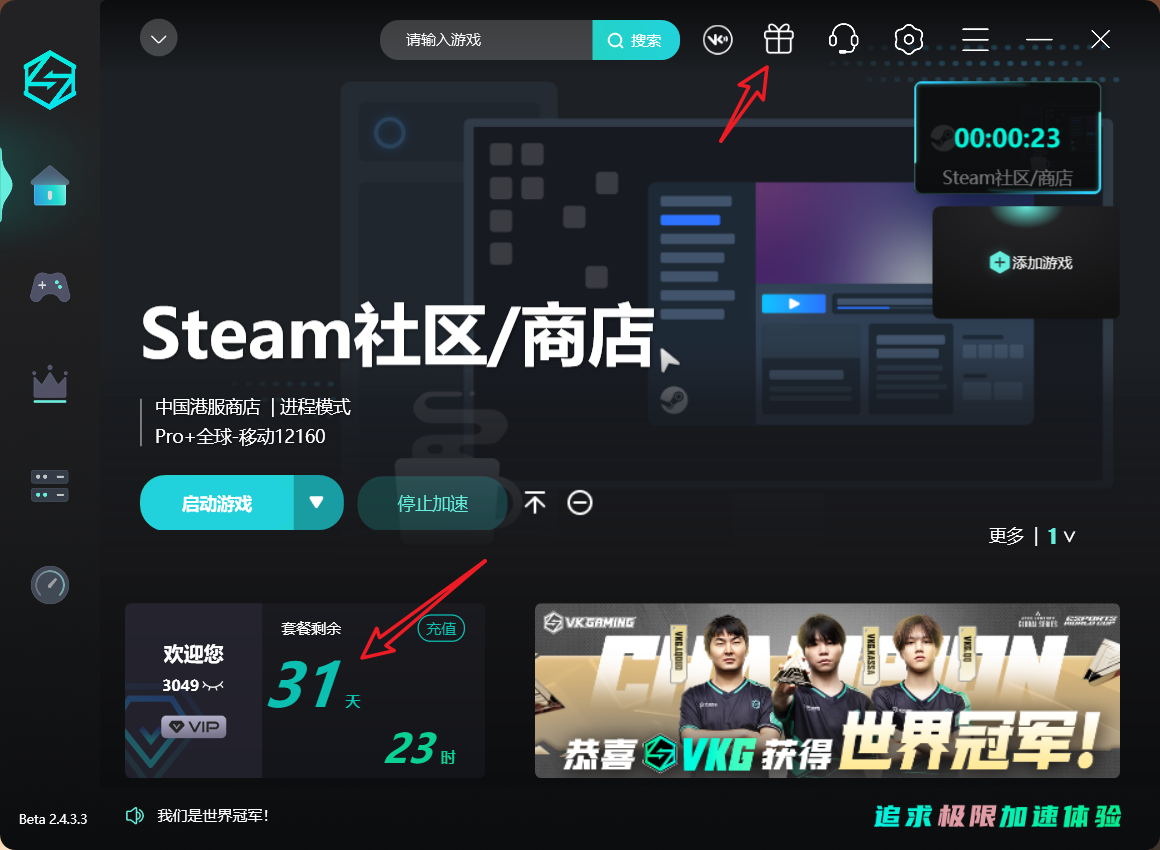Image resolution: width=1160 pixels, height=850 pixels.
Task: Open the game library controller icon
Action: click(x=50, y=287)
